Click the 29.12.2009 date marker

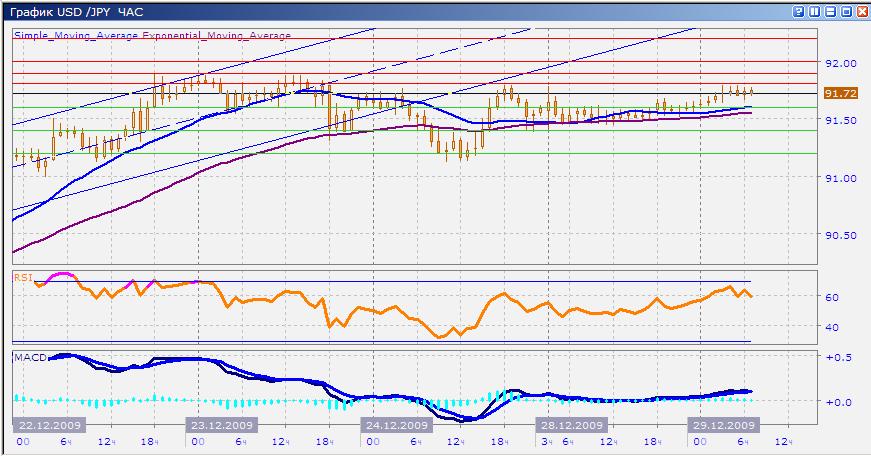pyautogui.click(x=725, y=424)
